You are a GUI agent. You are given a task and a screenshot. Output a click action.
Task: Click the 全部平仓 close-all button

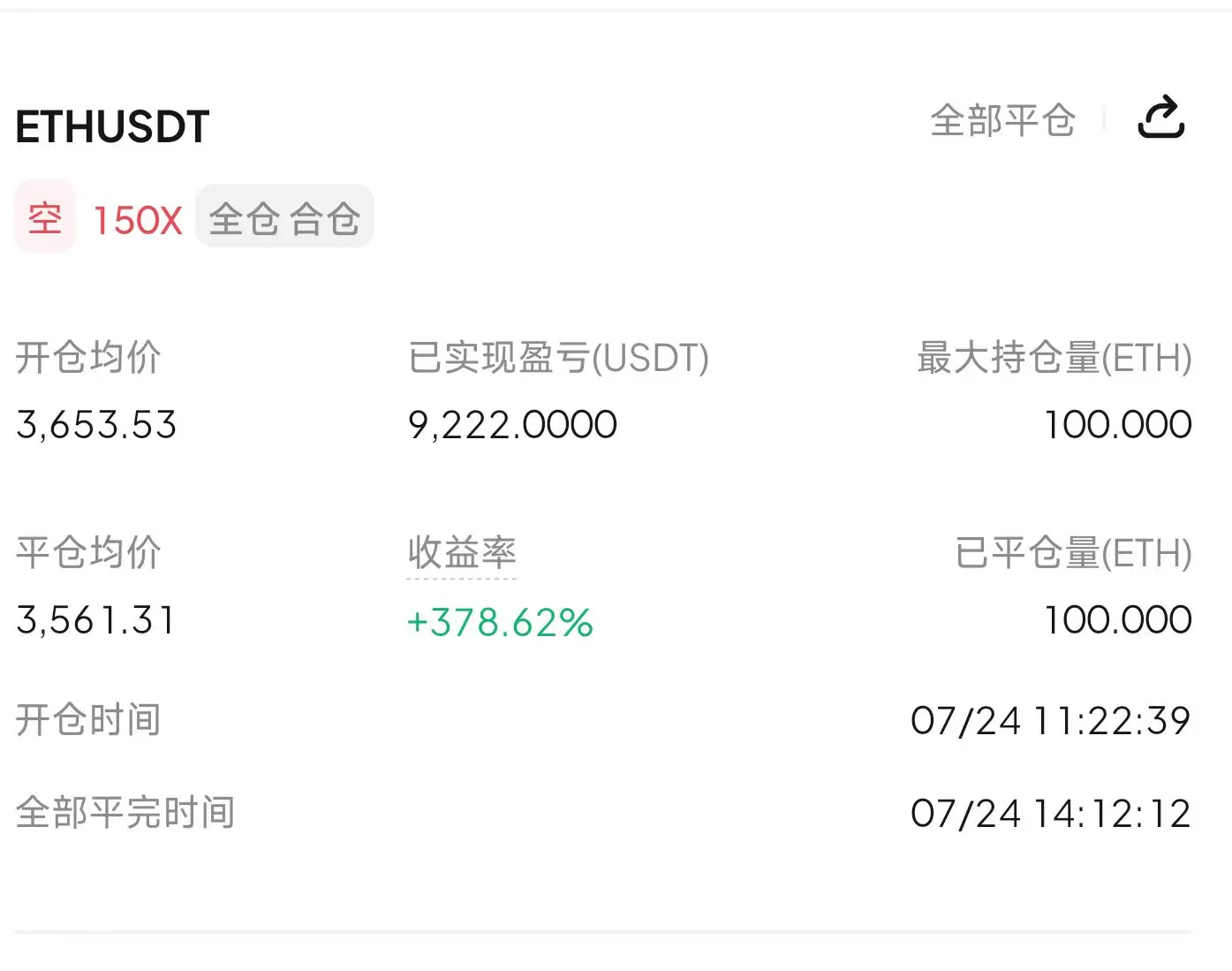(1002, 120)
